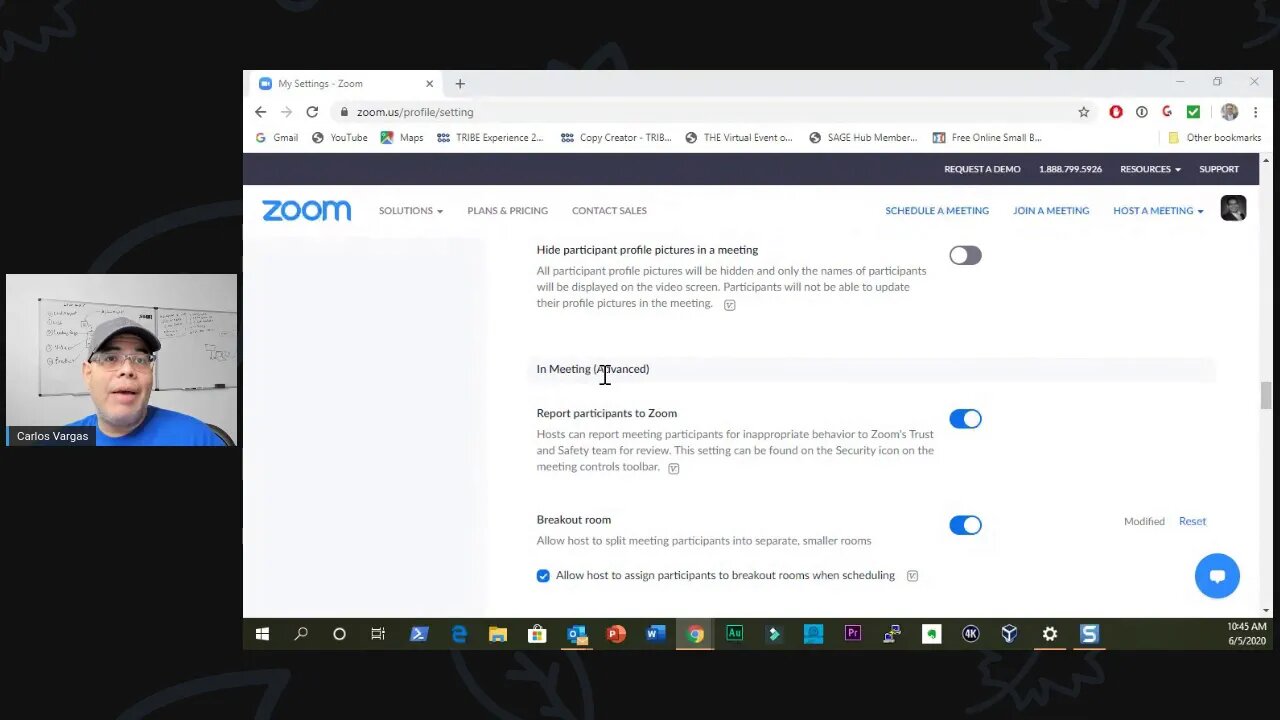The image size is (1280, 720).
Task: Click the page vertical scrollbar thumb
Action: (1266, 395)
